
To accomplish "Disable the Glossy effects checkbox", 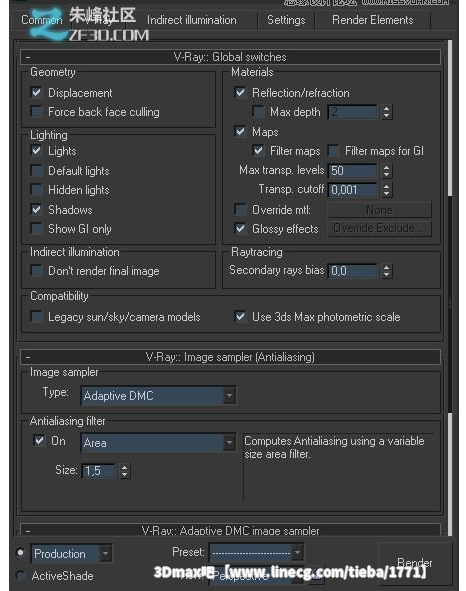I will click(240, 228).
